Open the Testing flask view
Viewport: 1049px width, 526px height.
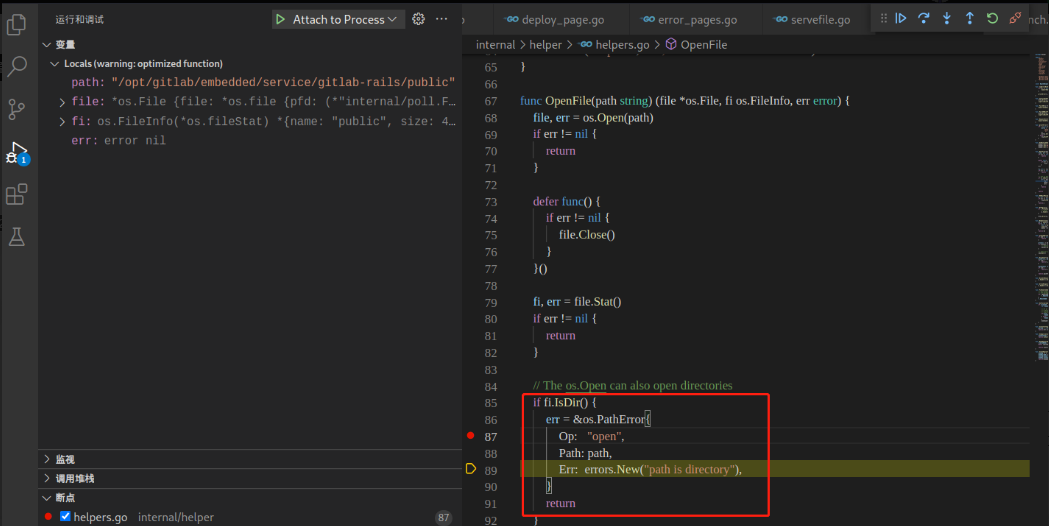16,236
